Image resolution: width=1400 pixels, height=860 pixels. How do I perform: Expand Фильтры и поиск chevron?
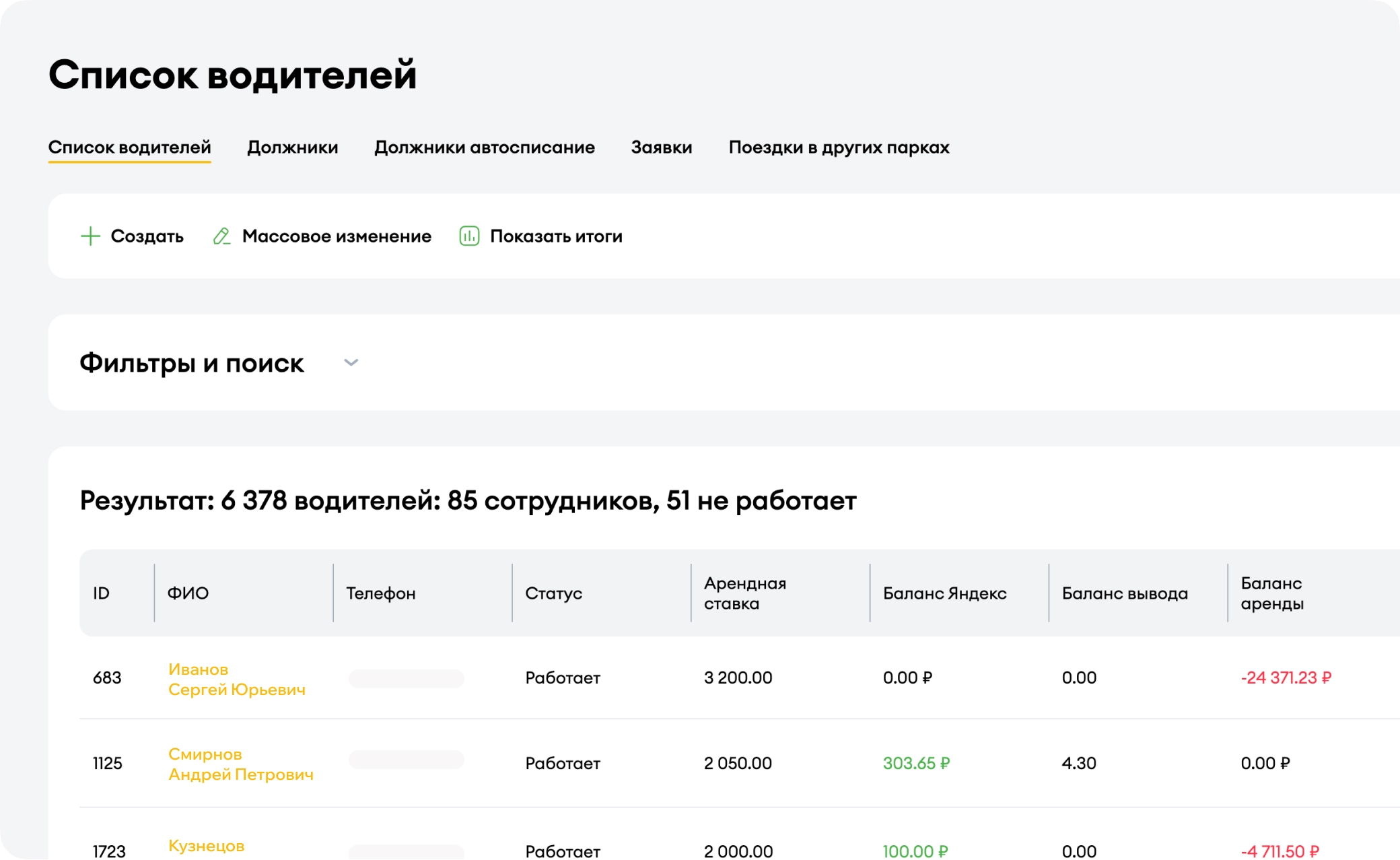(351, 363)
